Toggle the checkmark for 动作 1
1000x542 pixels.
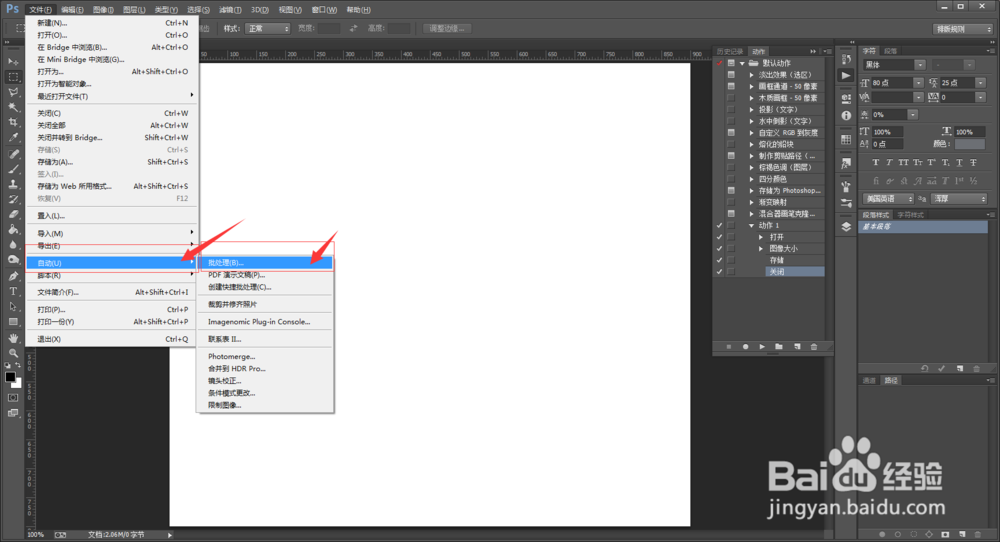pos(719,225)
